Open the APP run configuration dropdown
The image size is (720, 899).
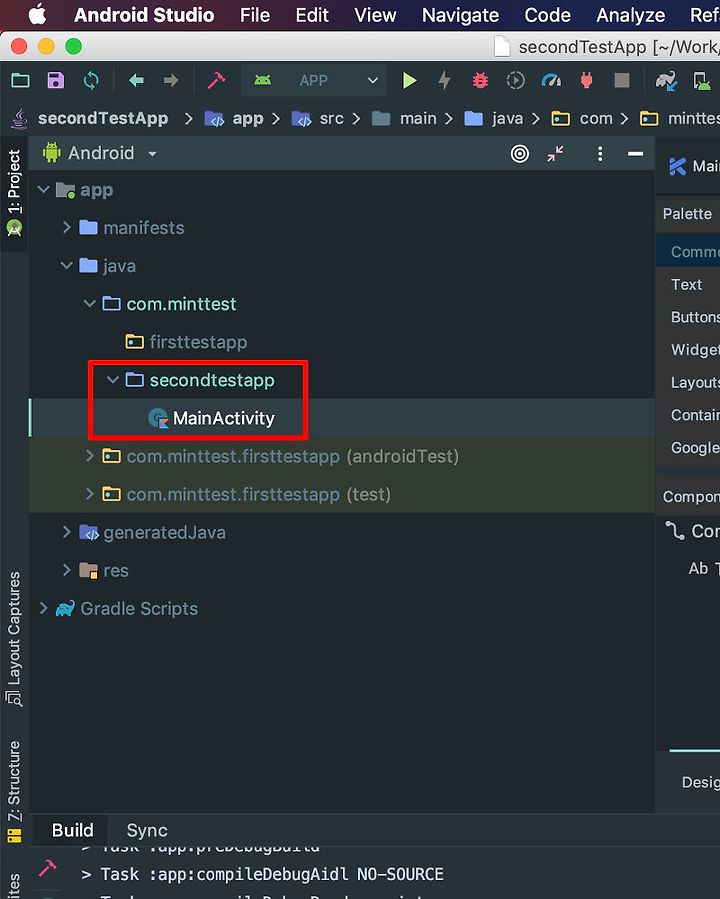point(314,80)
